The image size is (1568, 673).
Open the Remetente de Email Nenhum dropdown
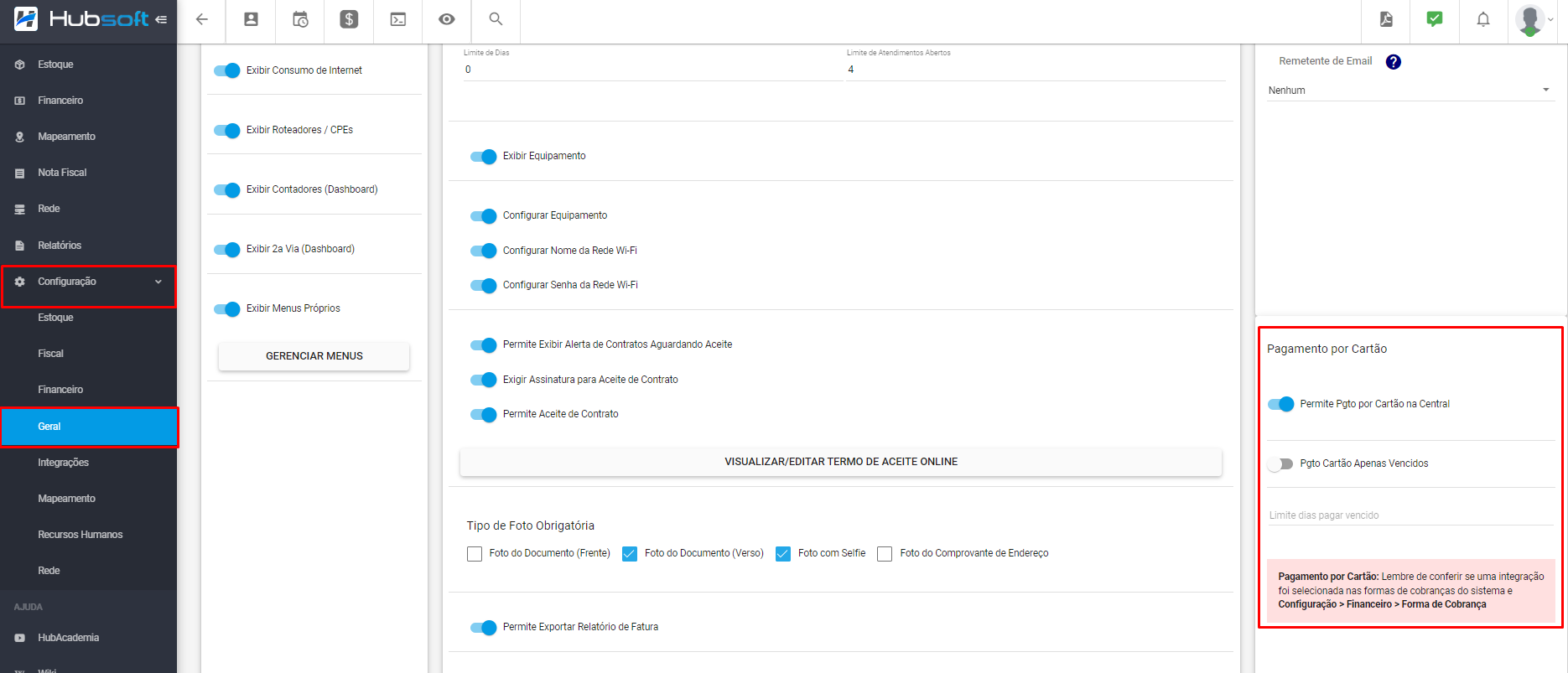tap(1410, 91)
